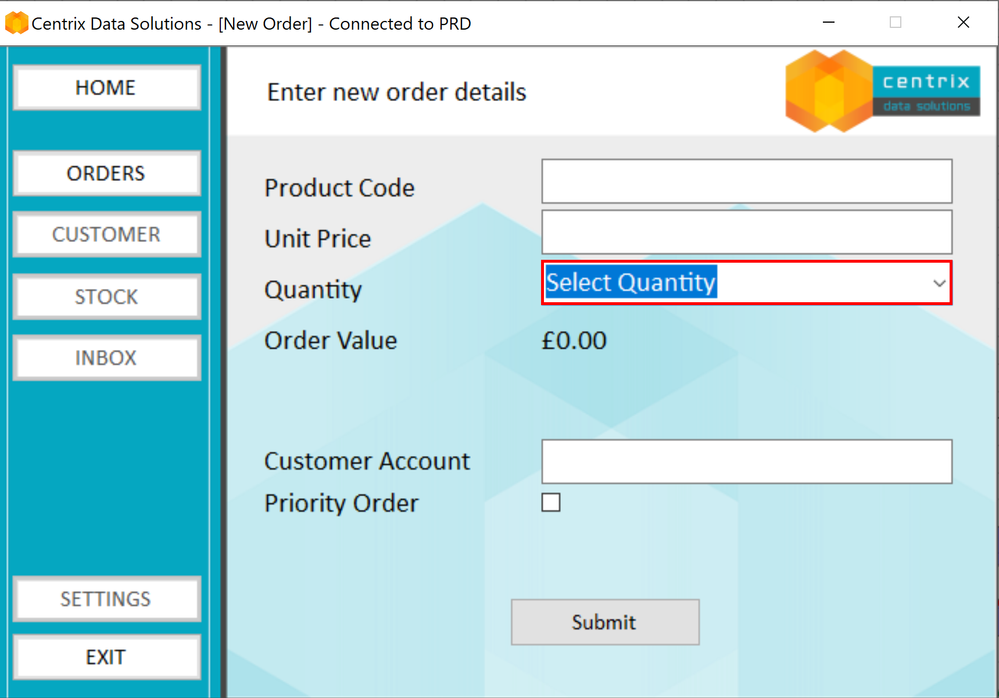Open SETTINGS from the sidebar
999x698 pixels.
[x=106, y=599]
